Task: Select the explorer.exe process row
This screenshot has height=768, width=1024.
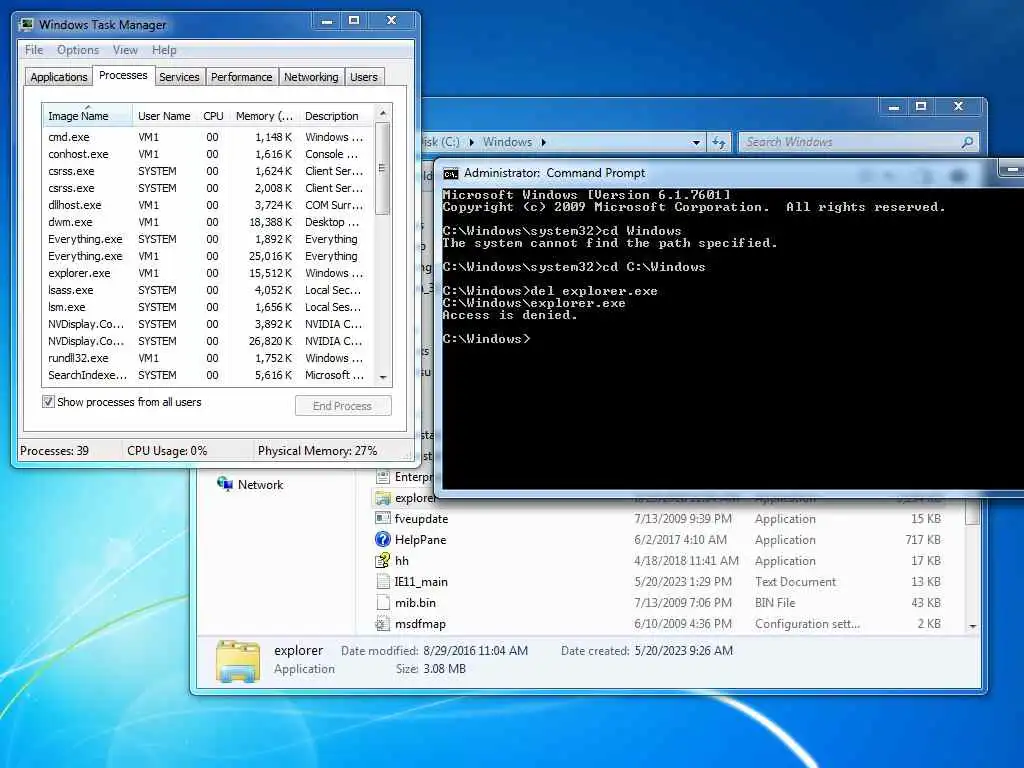Action: pyautogui.click(x=209, y=273)
